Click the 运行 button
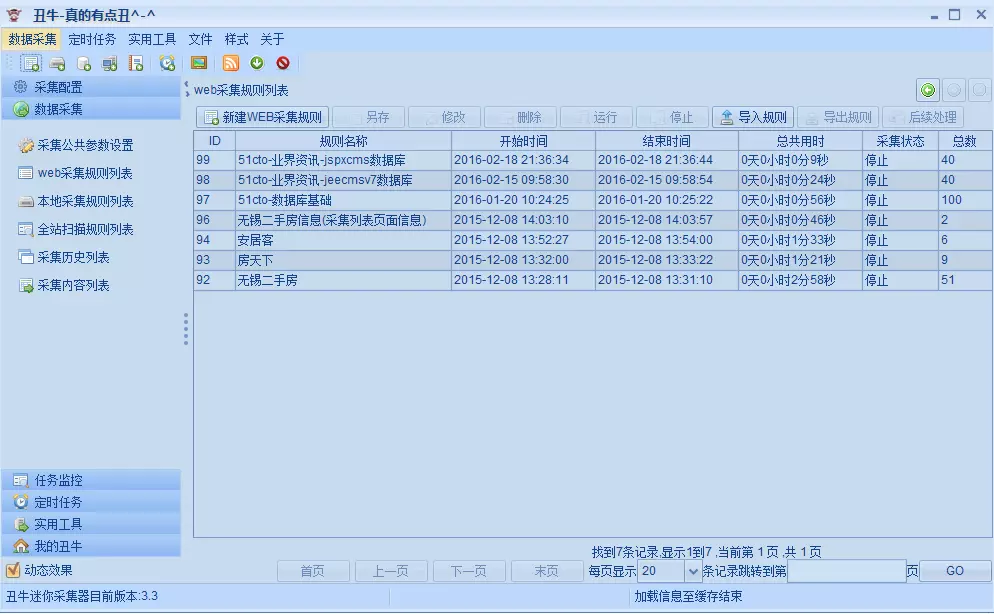The image size is (994, 614). (596, 117)
